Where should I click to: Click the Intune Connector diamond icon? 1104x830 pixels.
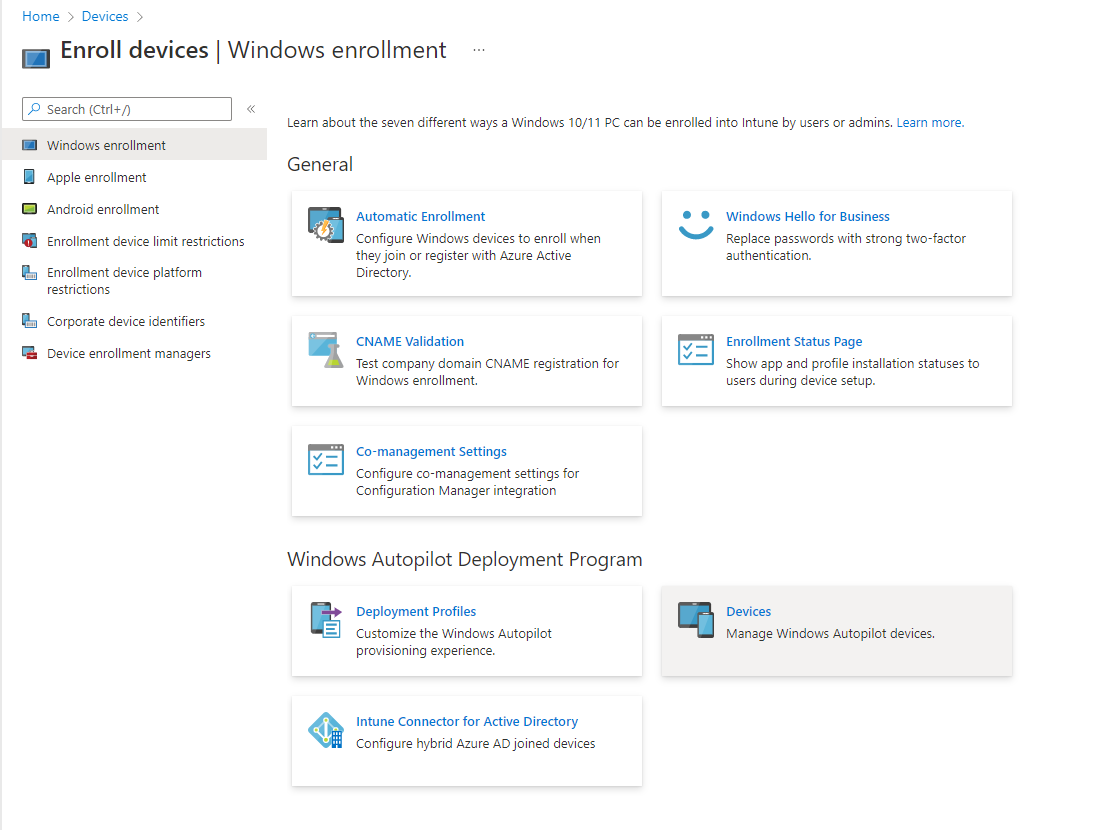point(326,730)
